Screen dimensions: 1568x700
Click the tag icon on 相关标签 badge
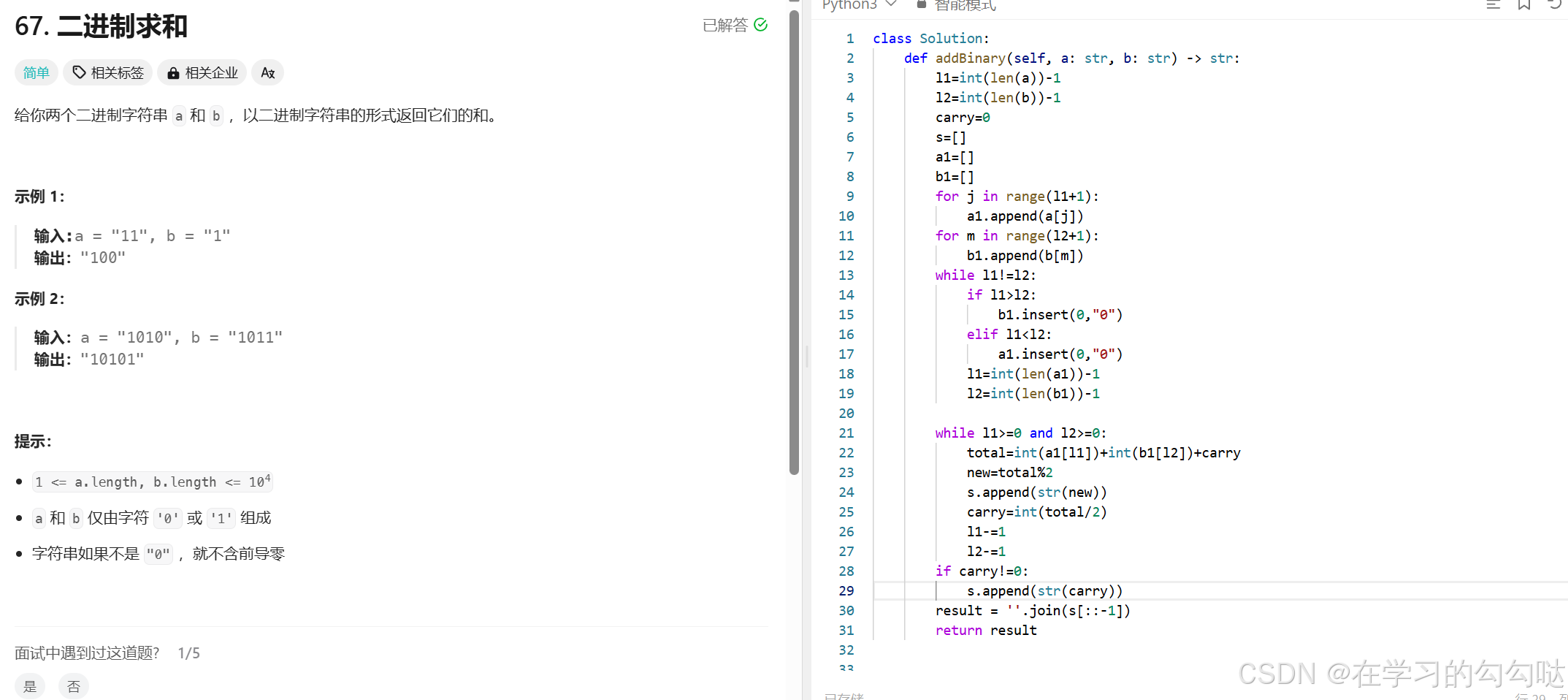point(80,72)
